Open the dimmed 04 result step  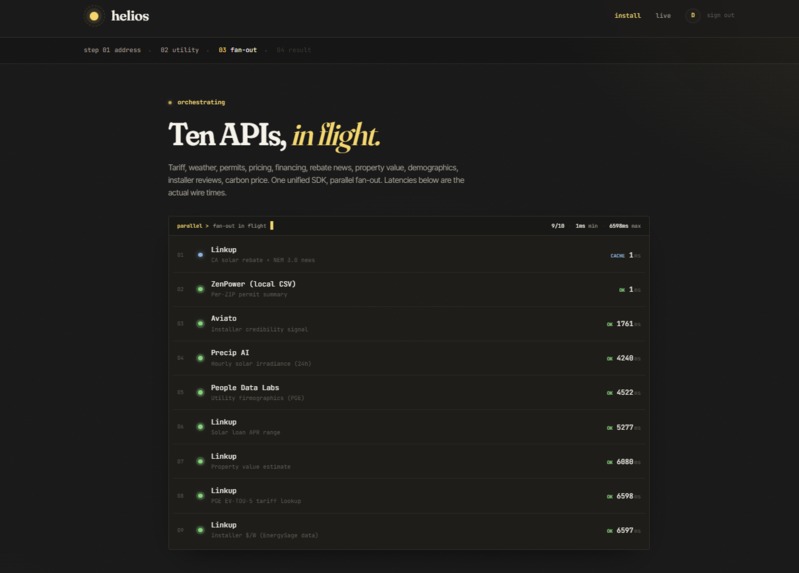[x=294, y=50]
